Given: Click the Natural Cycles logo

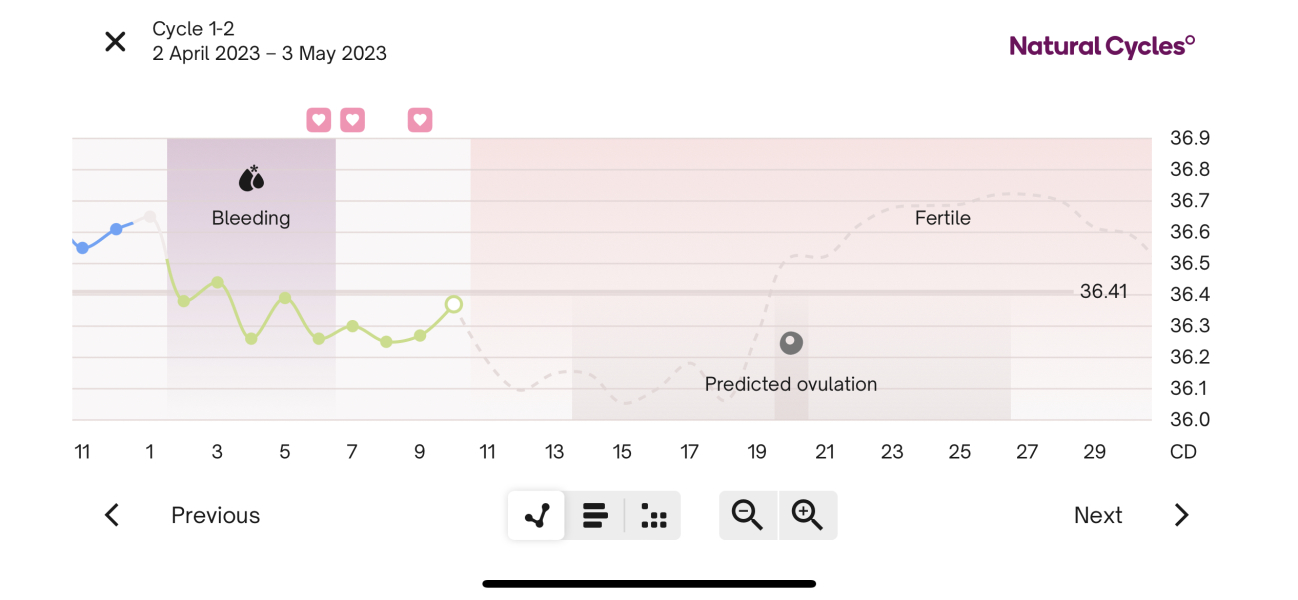Looking at the screenshot, I should 1100,44.
